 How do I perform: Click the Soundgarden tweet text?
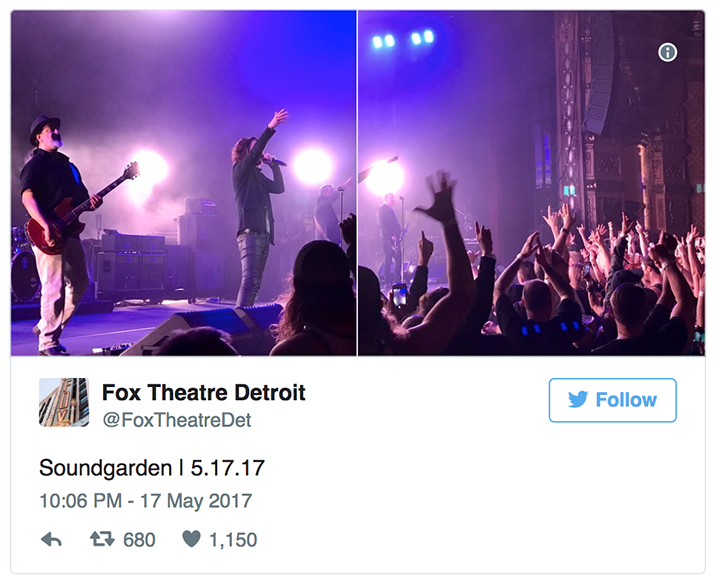pos(152,468)
